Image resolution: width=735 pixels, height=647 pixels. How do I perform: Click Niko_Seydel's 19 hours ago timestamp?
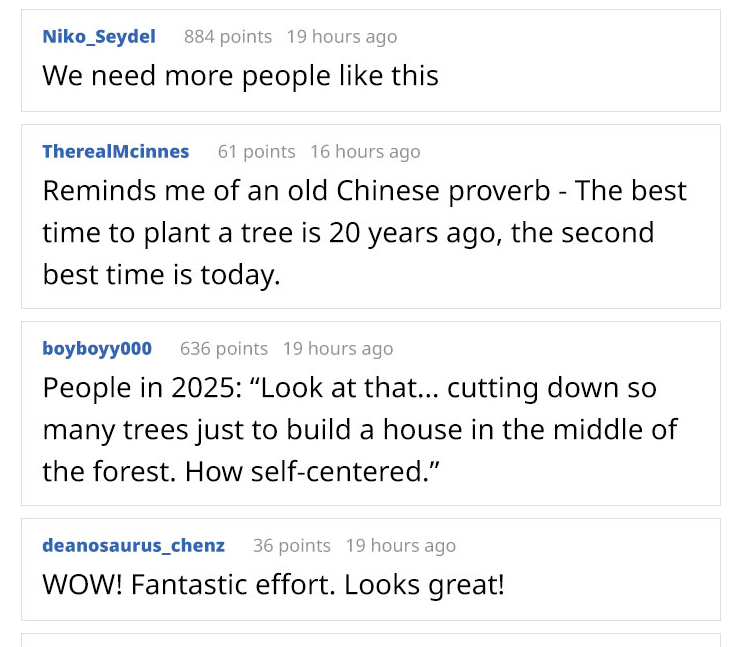[x=342, y=37]
